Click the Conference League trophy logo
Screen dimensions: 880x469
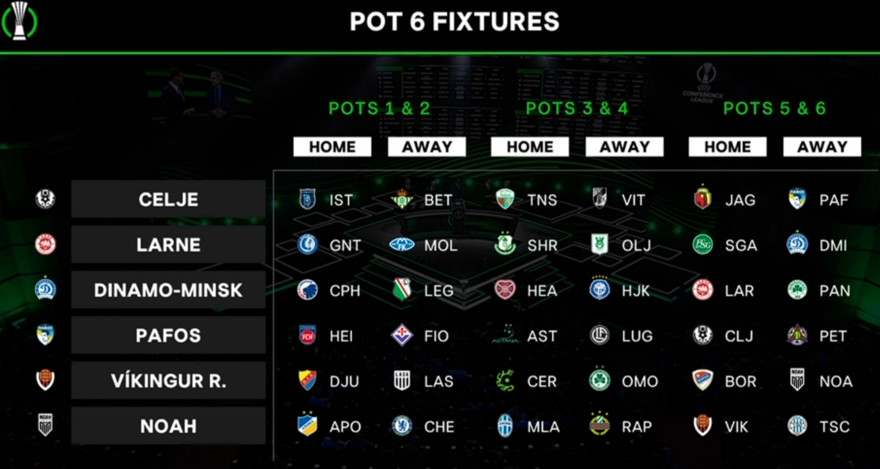pyautogui.click(x=20, y=21)
